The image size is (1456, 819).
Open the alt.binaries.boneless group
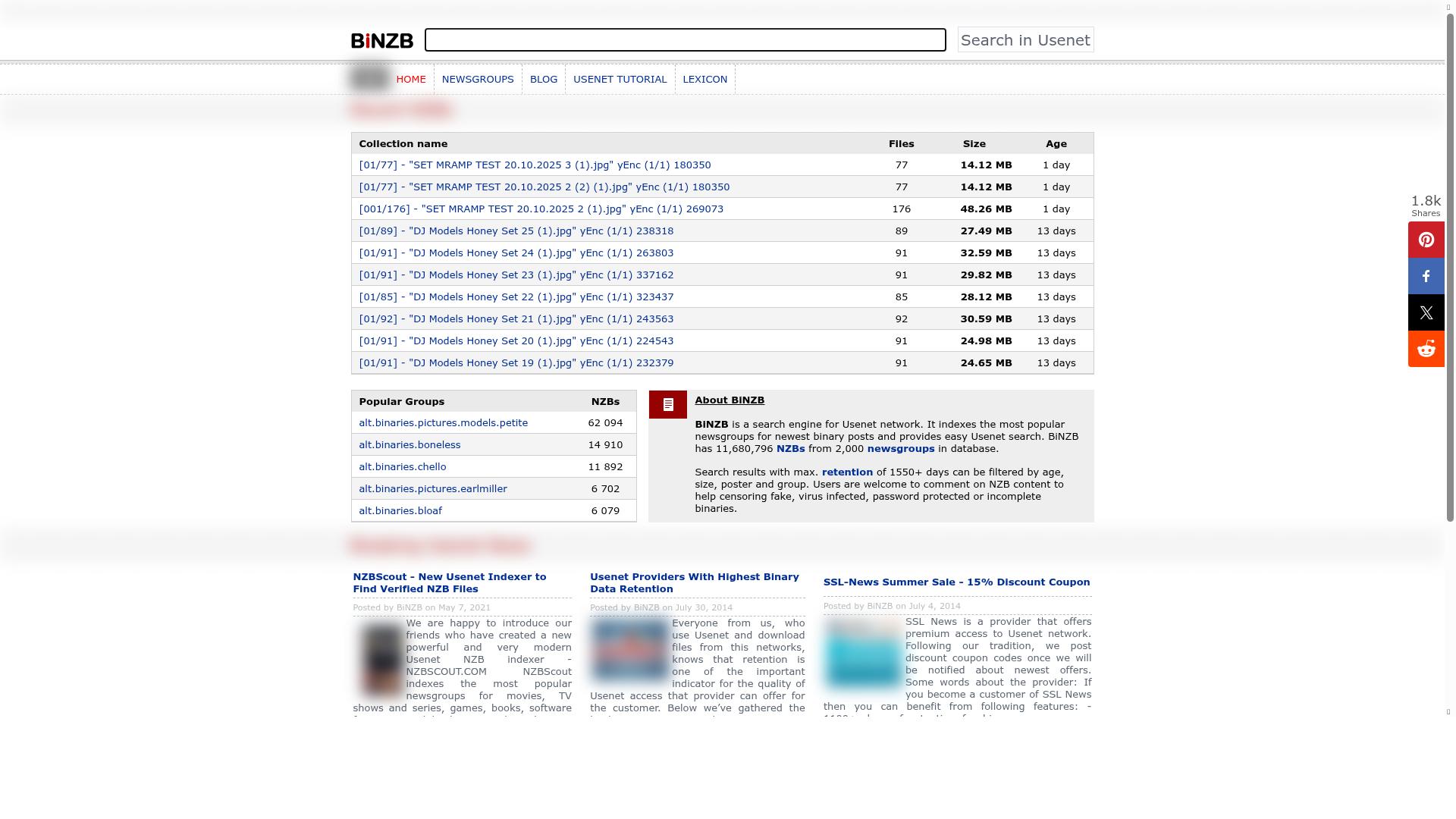point(409,444)
